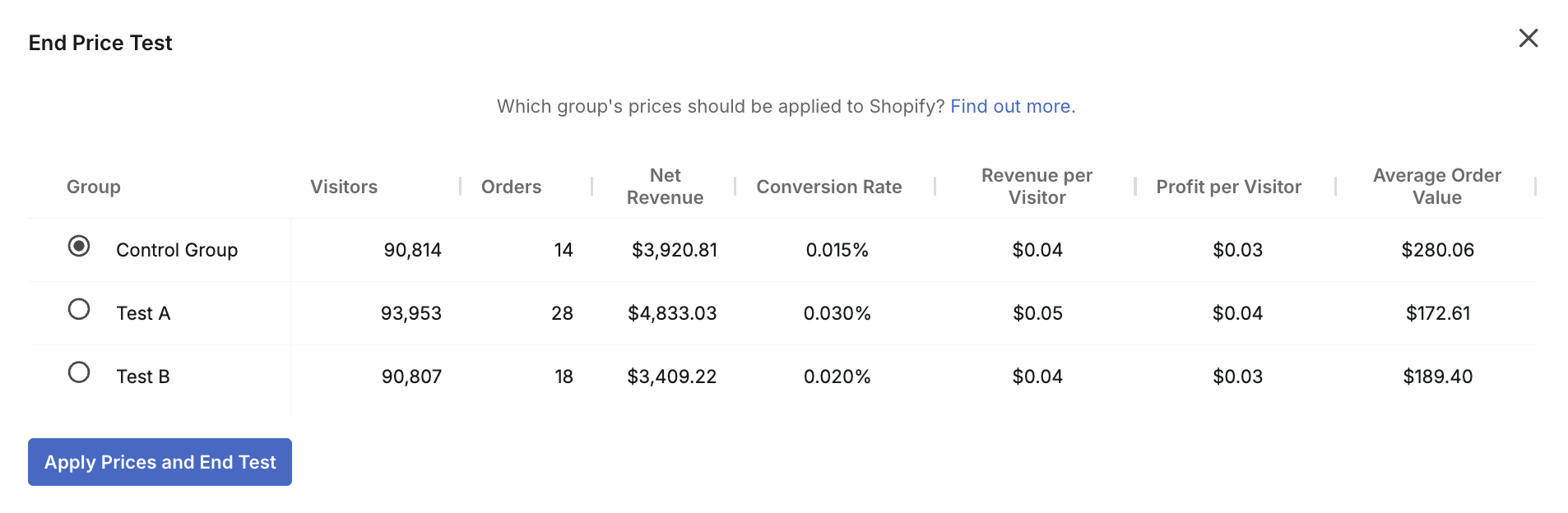Click the Group column header
The image size is (1568, 513).
click(x=94, y=187)
